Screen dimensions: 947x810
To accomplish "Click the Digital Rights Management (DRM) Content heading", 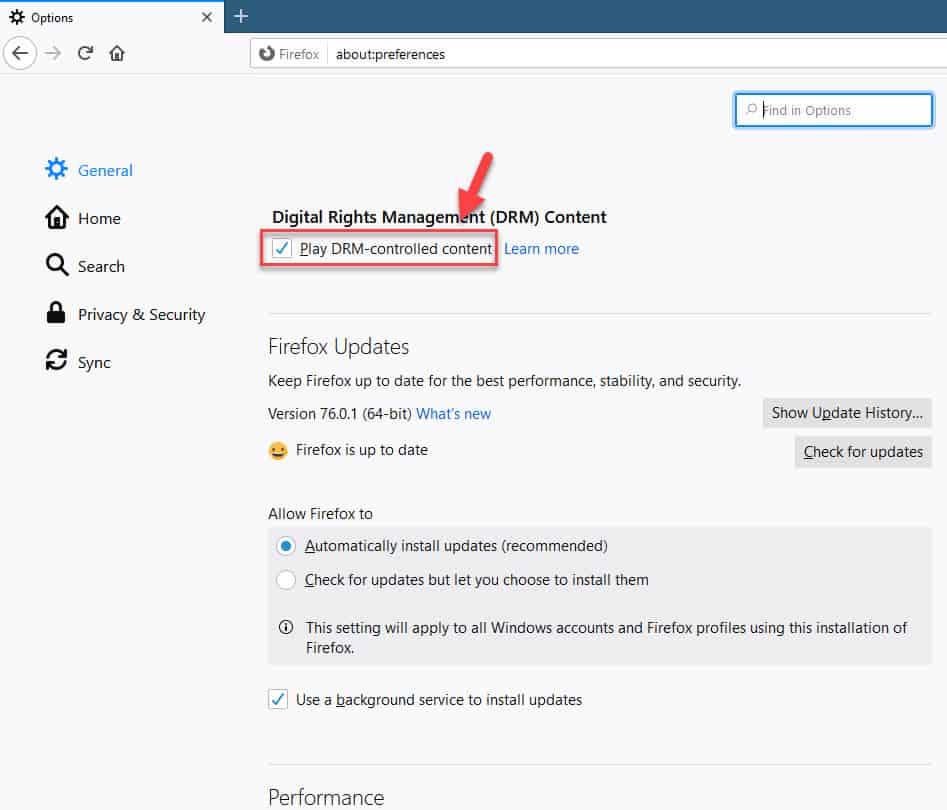I will [x=439, y=217].
